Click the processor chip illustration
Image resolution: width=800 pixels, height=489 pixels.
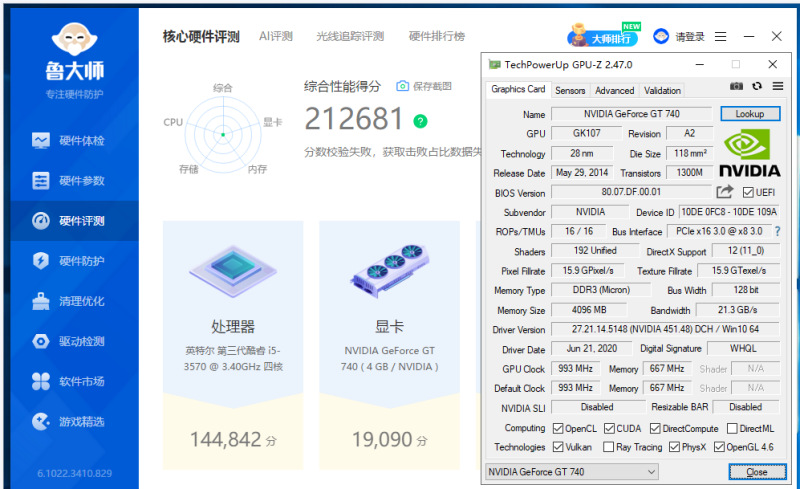(x=233, y=271)
